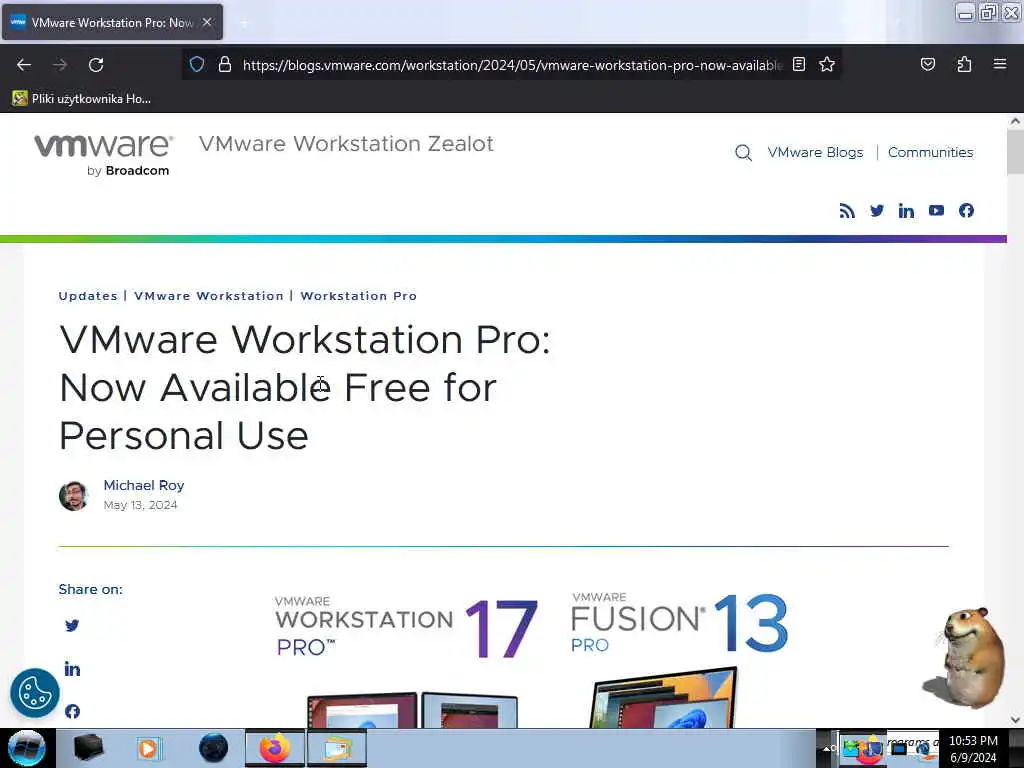Open author Michael Roy's profile
This screenshot has width=1024, height=768.
coord(144,485)
